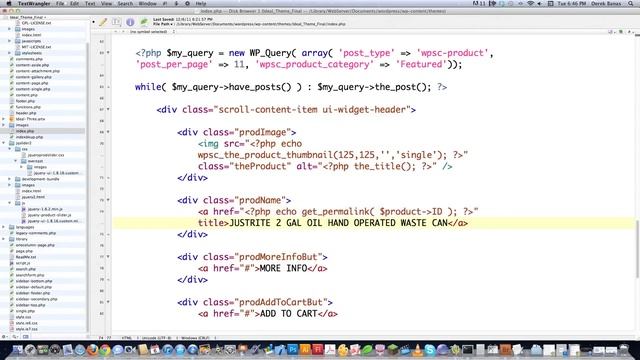This screenshot has width=640, height=360.
Task: Click the file list vertical scrollbar
Action: [x=88, y=186]
